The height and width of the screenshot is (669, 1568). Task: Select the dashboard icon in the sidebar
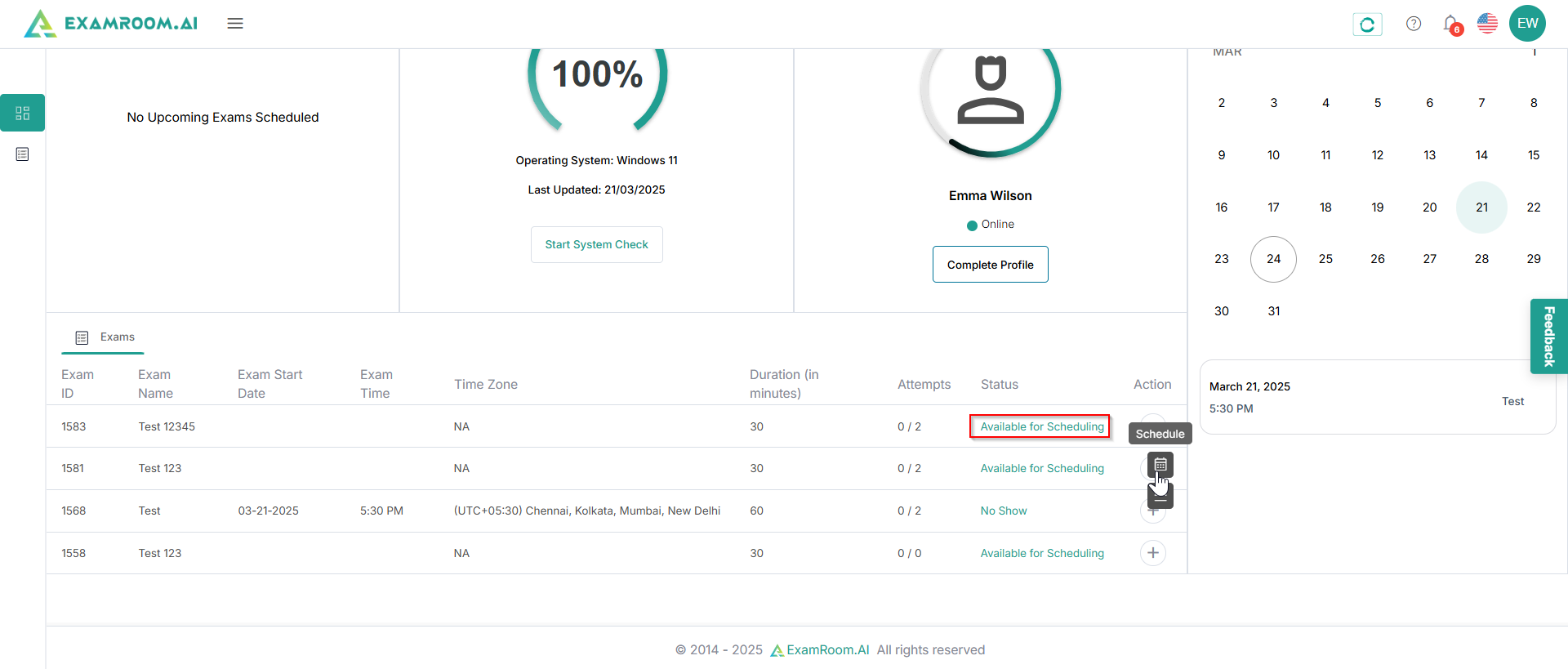(x=23, y=113)
